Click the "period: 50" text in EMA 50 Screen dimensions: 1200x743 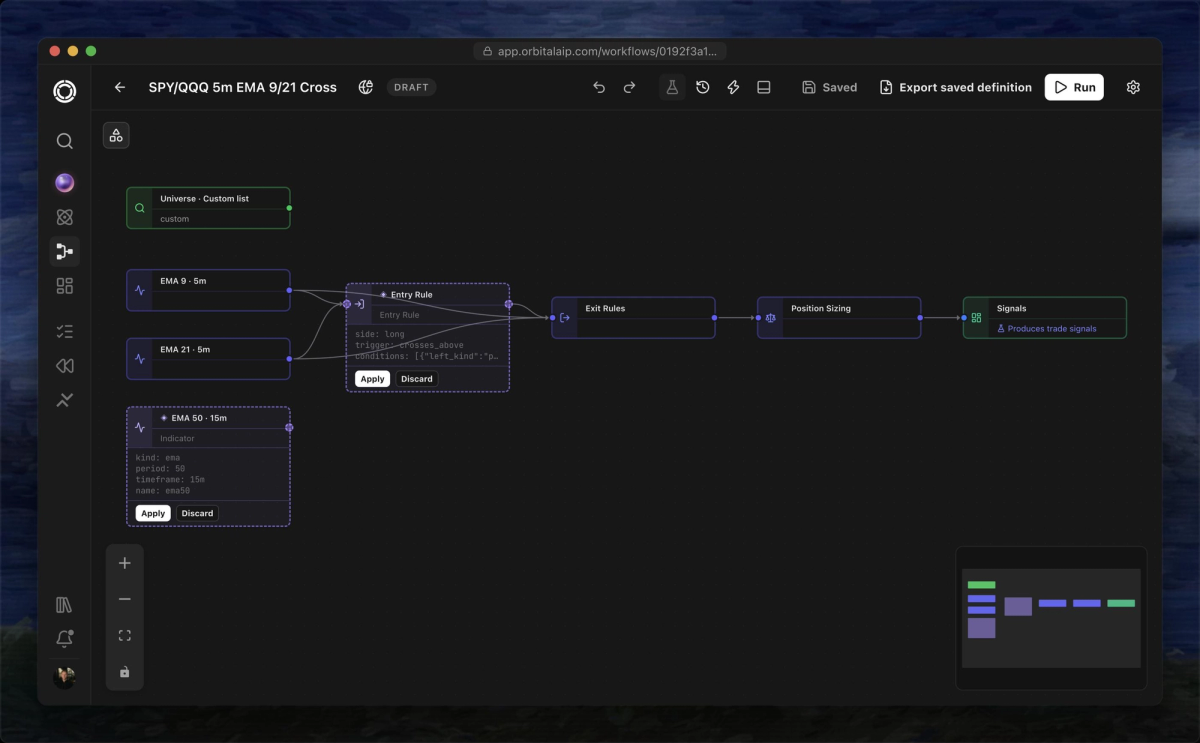tap(160, 468)
